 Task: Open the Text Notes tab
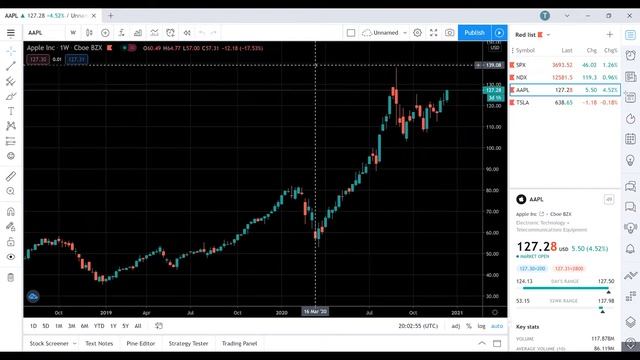click(x=99, y=344)
